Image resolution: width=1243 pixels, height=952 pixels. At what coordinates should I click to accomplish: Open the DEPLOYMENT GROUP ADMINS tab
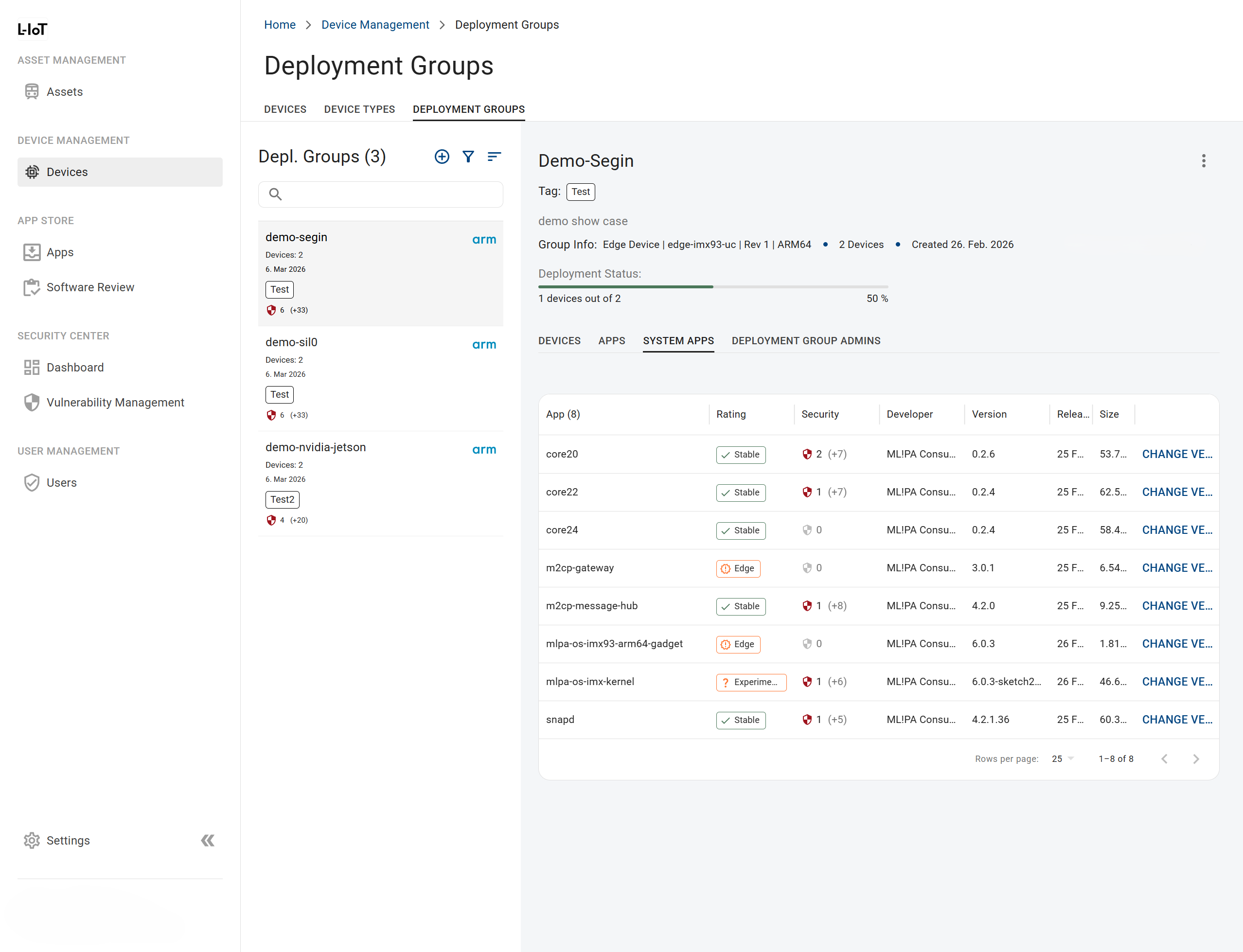tap(805, 340)
